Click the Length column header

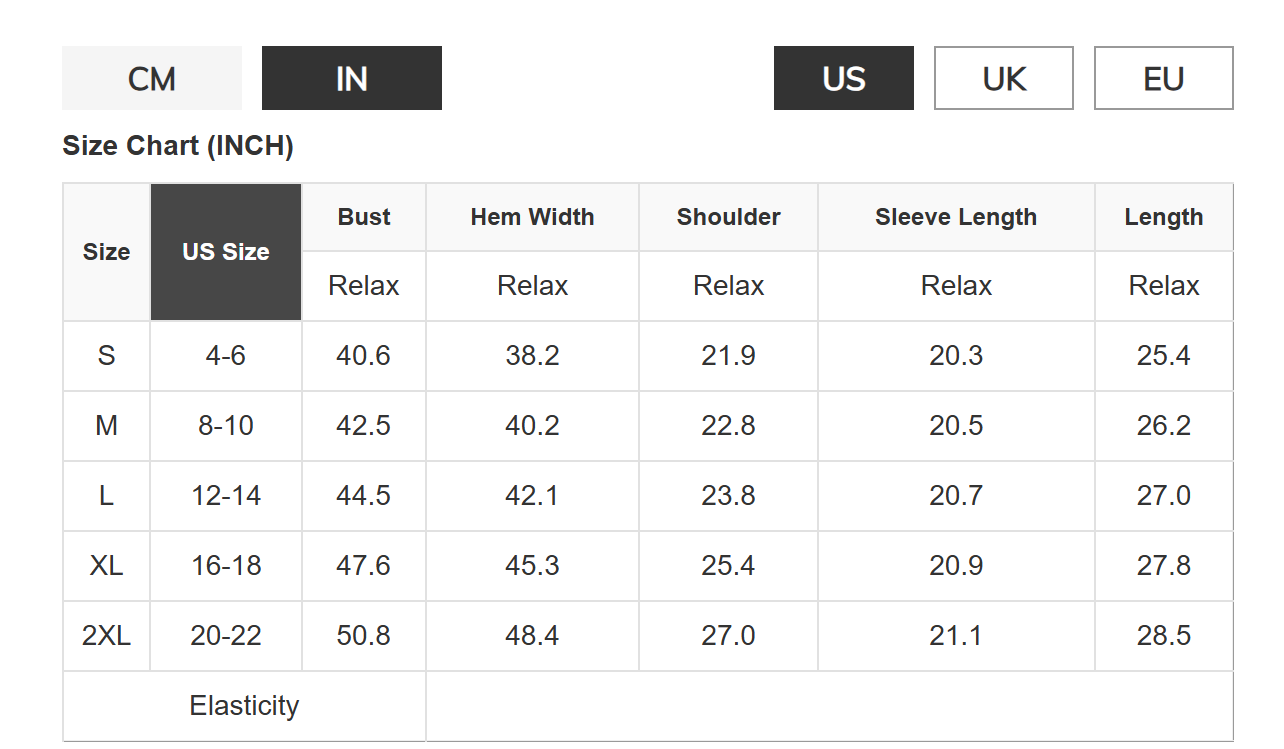pos(1164,217)
